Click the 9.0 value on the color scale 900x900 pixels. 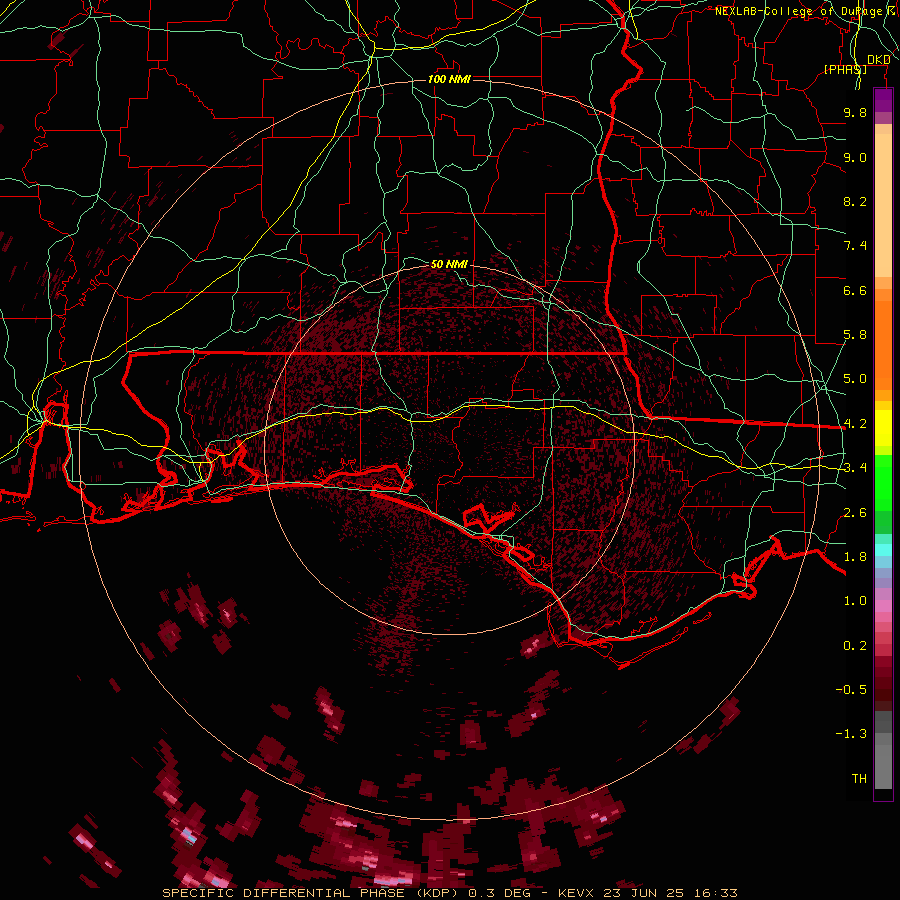855,157
